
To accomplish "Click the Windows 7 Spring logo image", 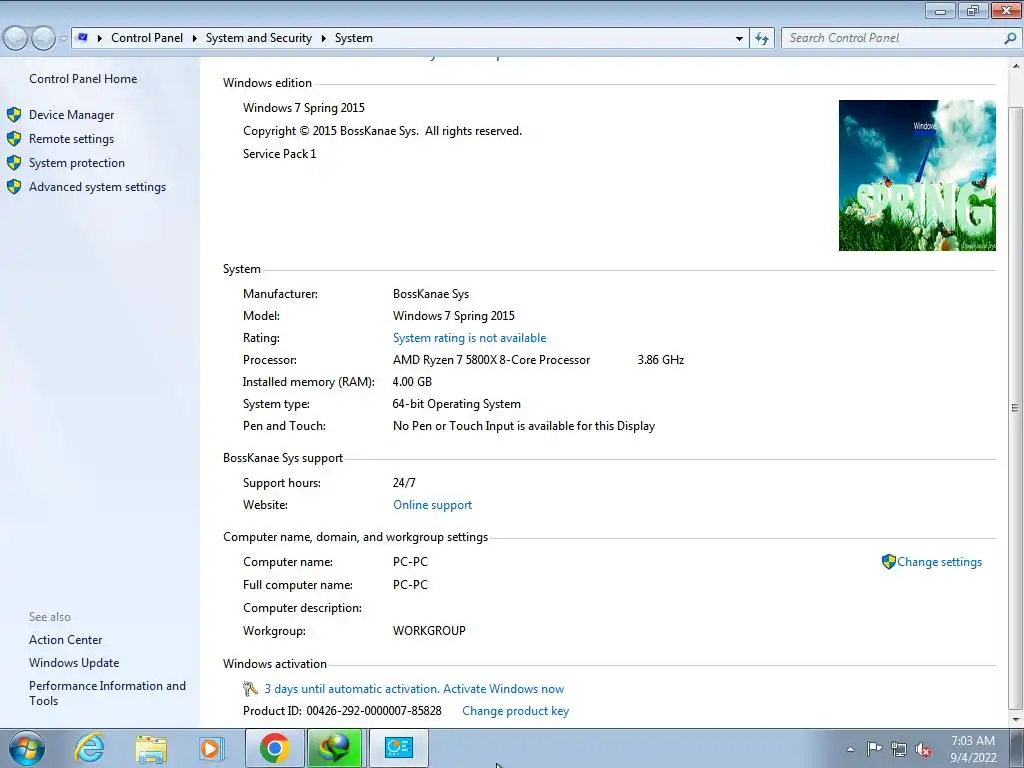I will coord(917,175).
